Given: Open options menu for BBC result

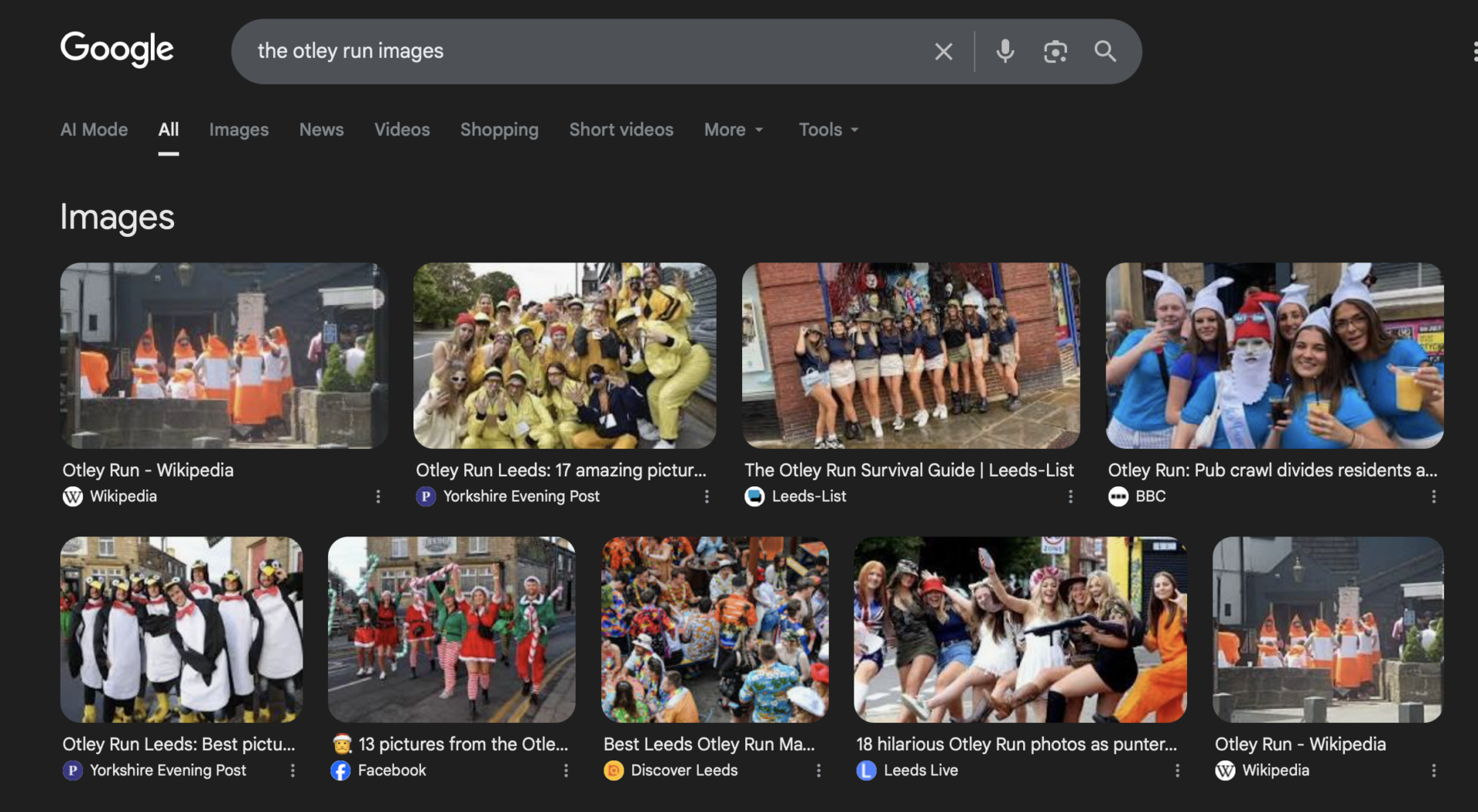Looking at the screenshot, I should tap(1433, 496).
